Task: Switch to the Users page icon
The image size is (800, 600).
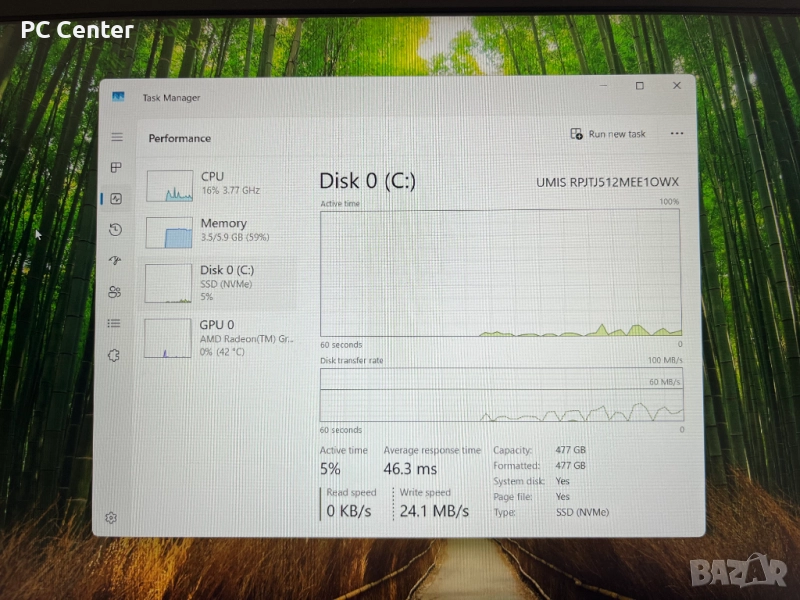Action: 115,292
